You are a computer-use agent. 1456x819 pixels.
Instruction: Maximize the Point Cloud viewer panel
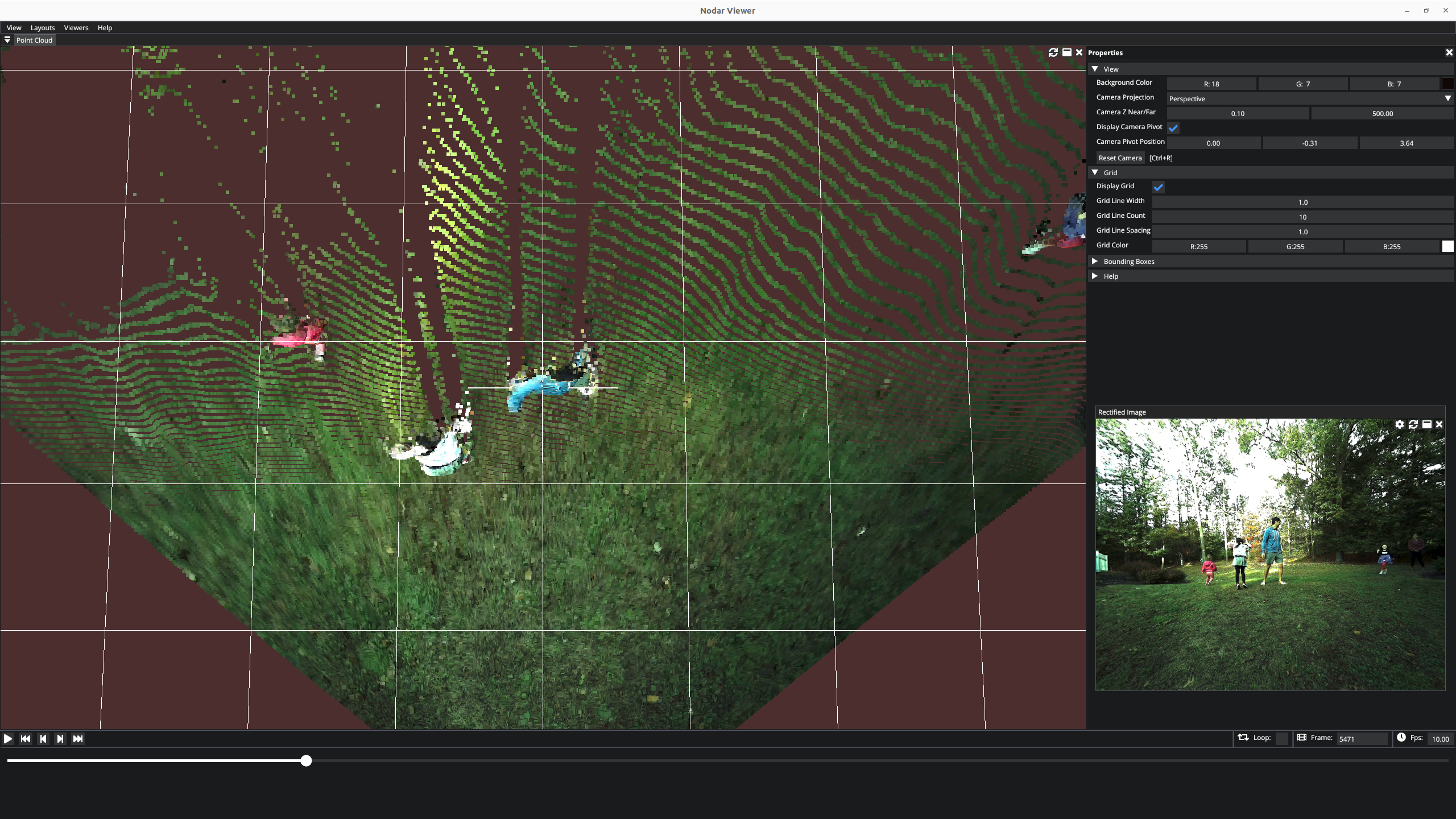pos(1067,52)
